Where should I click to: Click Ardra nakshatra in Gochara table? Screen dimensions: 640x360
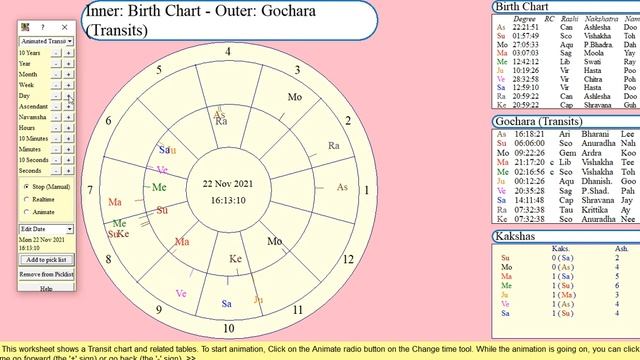(x=591, y=153)
